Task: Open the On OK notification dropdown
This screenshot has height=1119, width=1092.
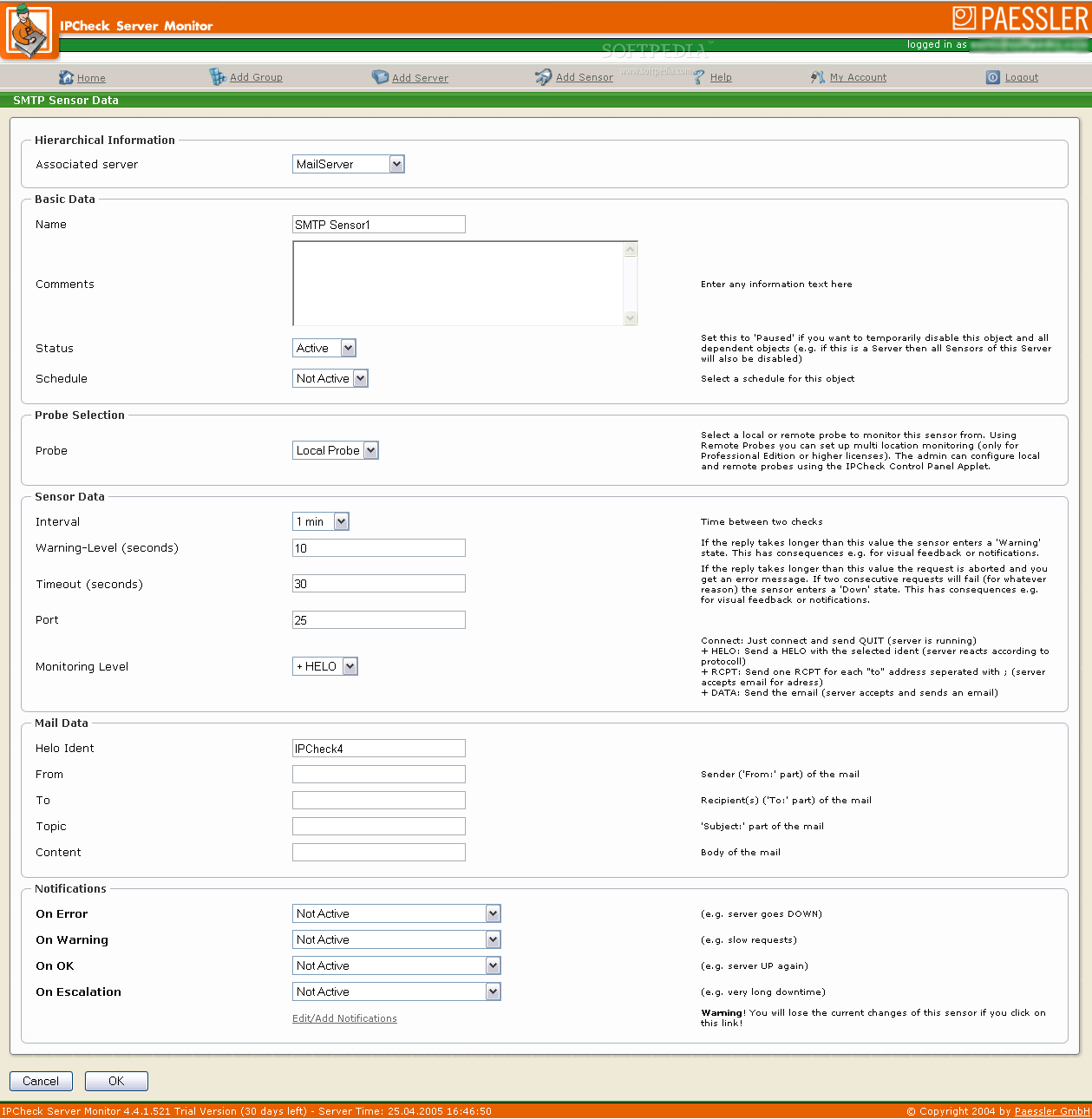Action: 396,965
